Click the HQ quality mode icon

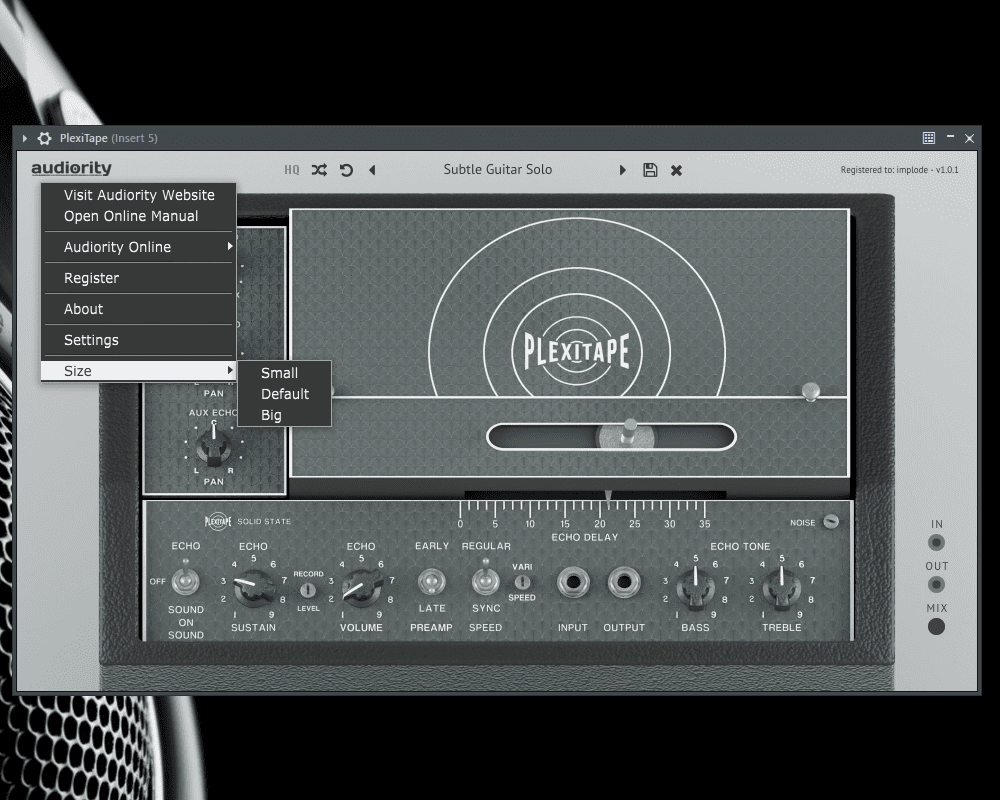291,170
